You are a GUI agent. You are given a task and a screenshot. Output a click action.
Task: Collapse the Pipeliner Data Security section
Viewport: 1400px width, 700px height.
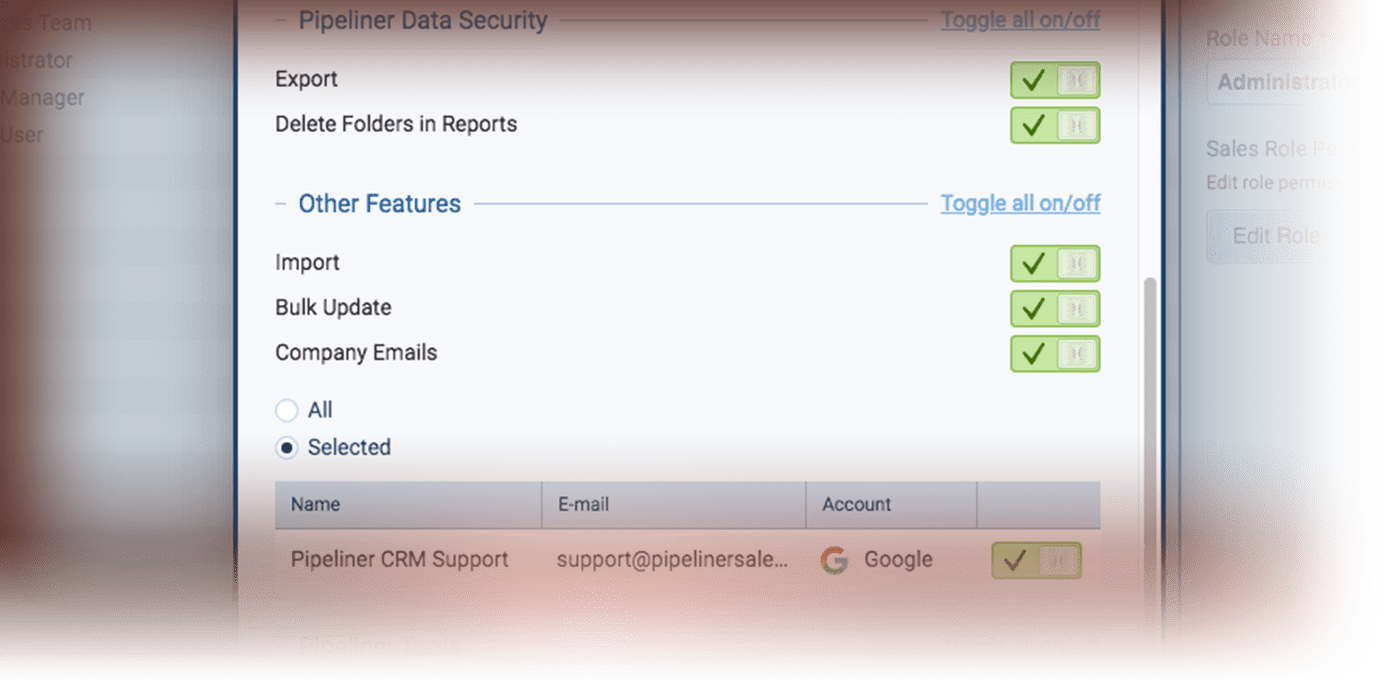pyautogui.click(x=278, y=19)
